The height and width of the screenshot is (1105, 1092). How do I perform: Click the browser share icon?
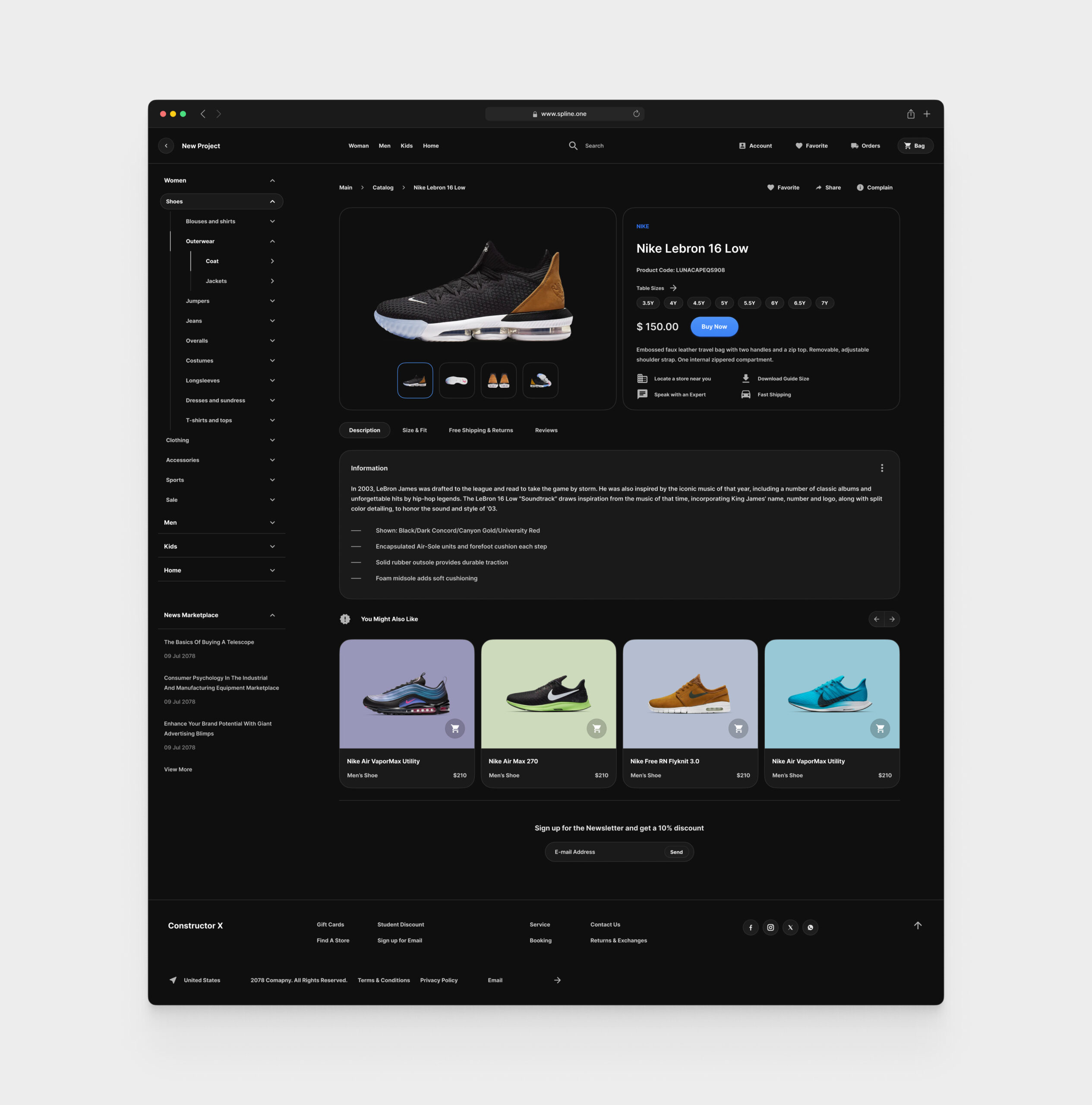pos(911,114)
